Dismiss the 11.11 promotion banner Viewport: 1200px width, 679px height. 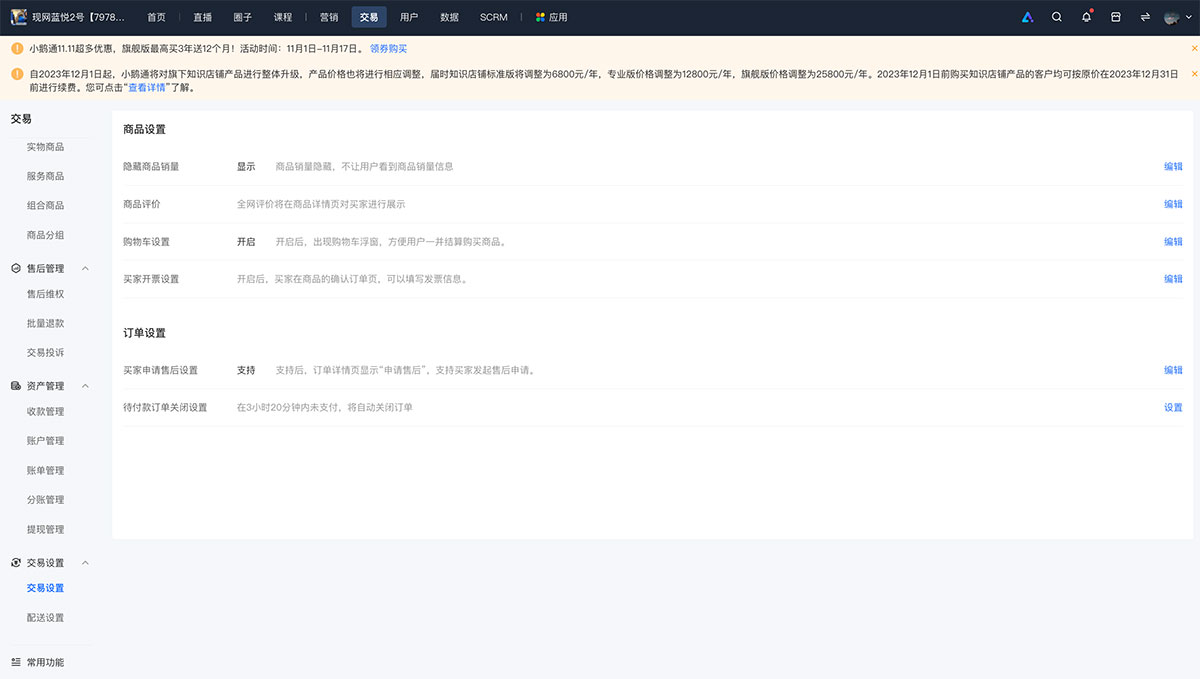1193,48
